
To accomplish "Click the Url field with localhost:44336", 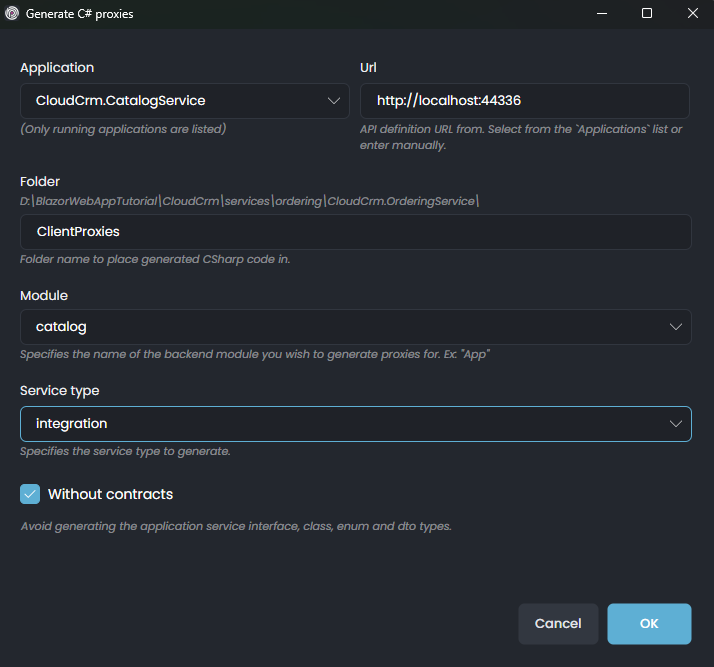I will tap(524, 100).
